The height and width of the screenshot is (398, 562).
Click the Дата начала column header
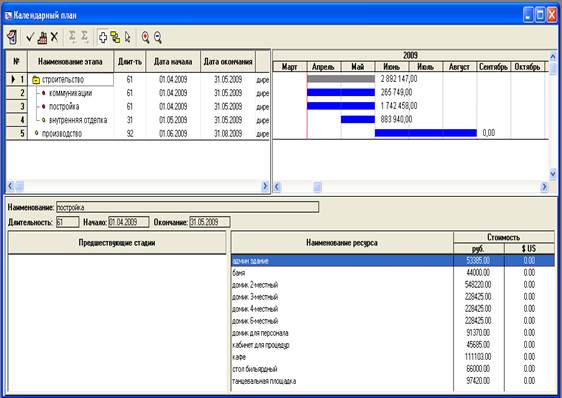[173, 62]
